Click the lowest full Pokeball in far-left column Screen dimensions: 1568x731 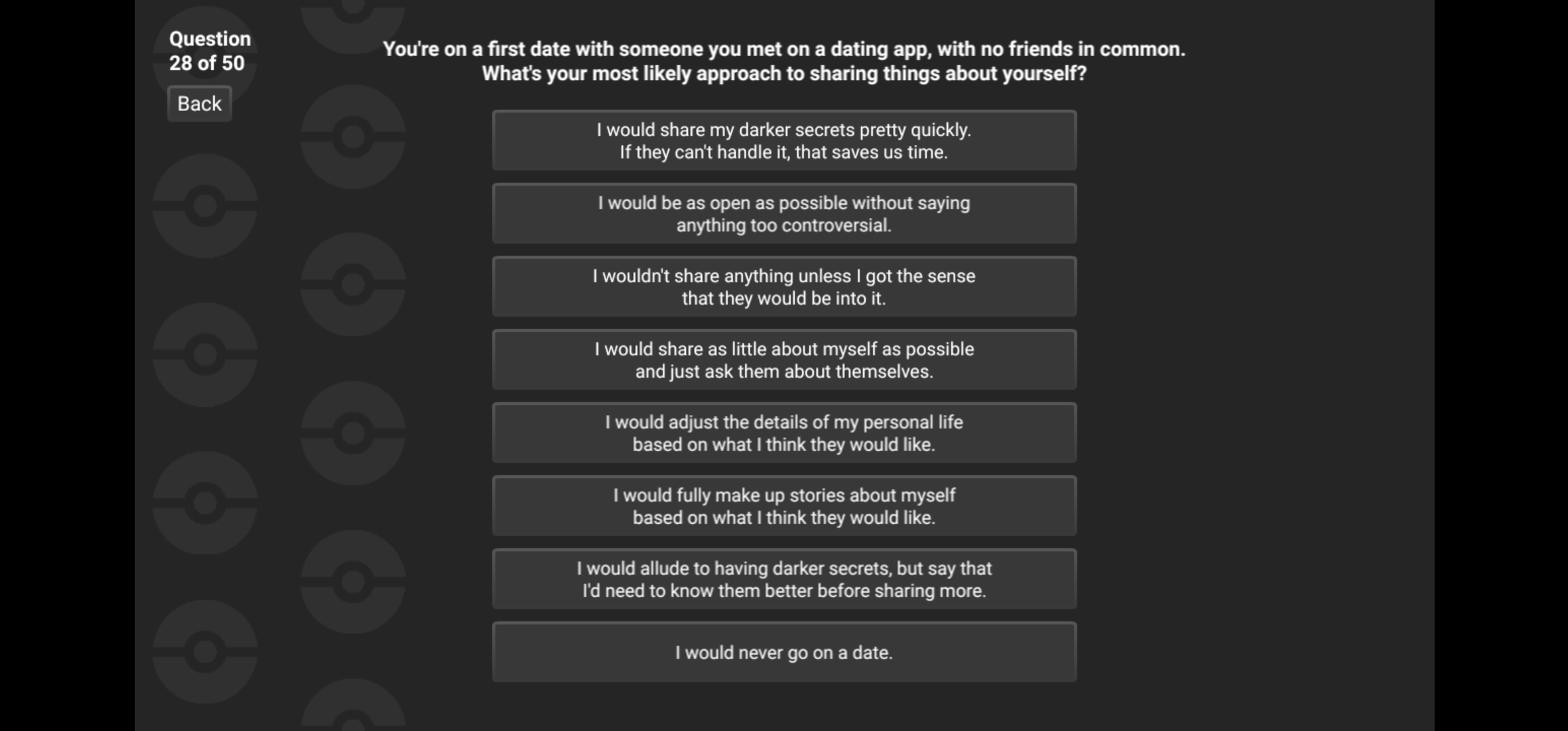click(x=204, y=652)
